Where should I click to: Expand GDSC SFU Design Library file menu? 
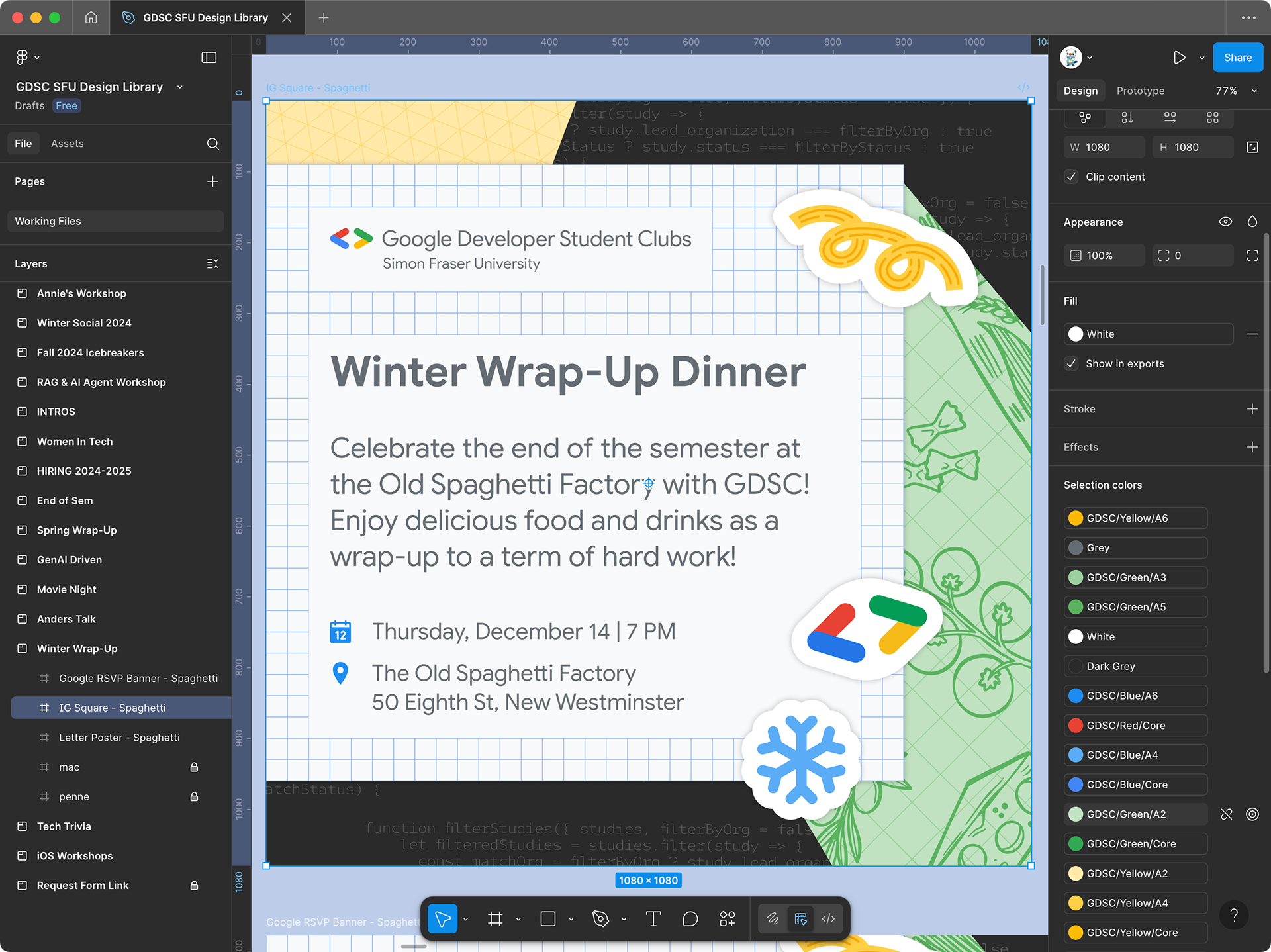[x=179, y=87]
